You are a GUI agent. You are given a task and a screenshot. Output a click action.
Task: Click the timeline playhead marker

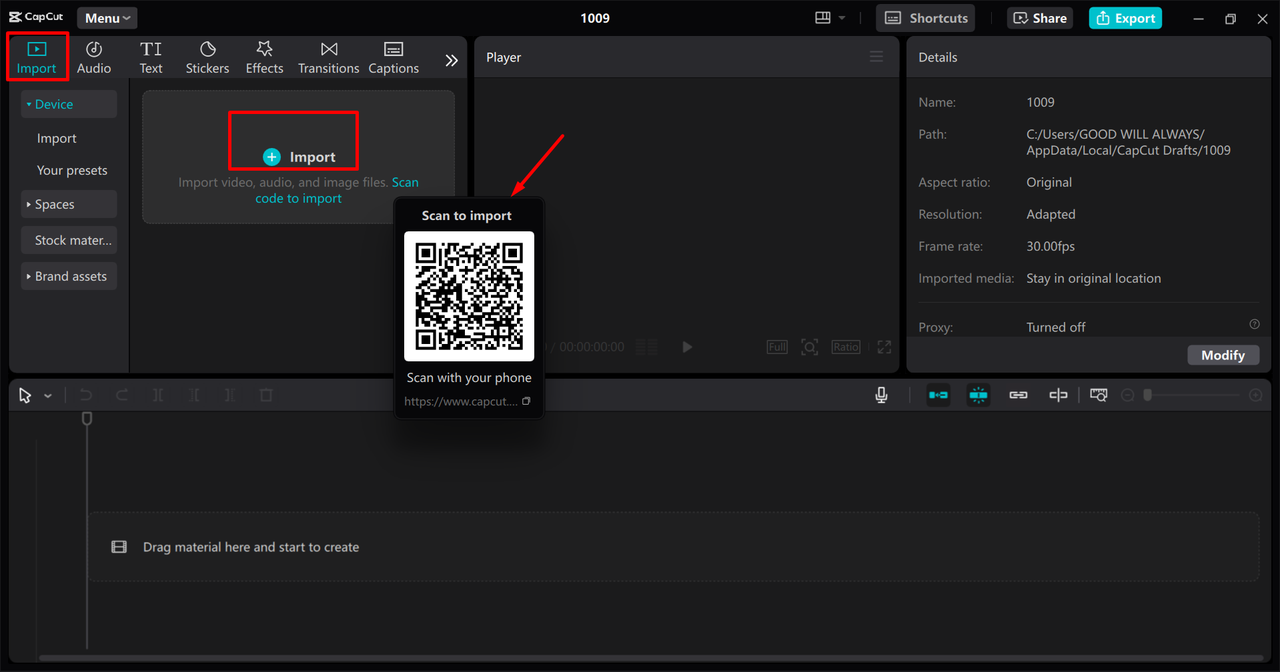(x=87, y=418)
